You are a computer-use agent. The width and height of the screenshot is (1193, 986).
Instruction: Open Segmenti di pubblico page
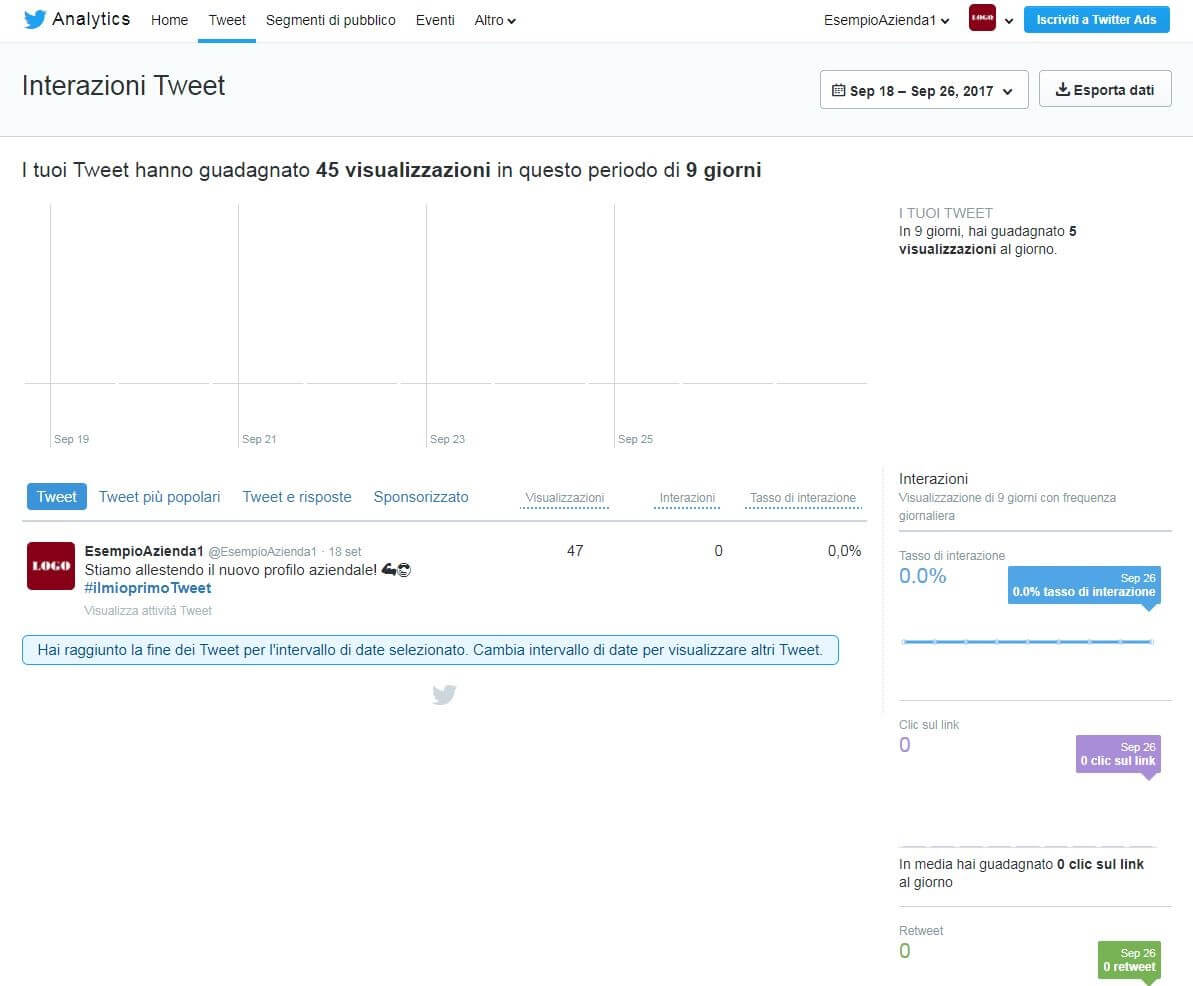click(330, 21)
